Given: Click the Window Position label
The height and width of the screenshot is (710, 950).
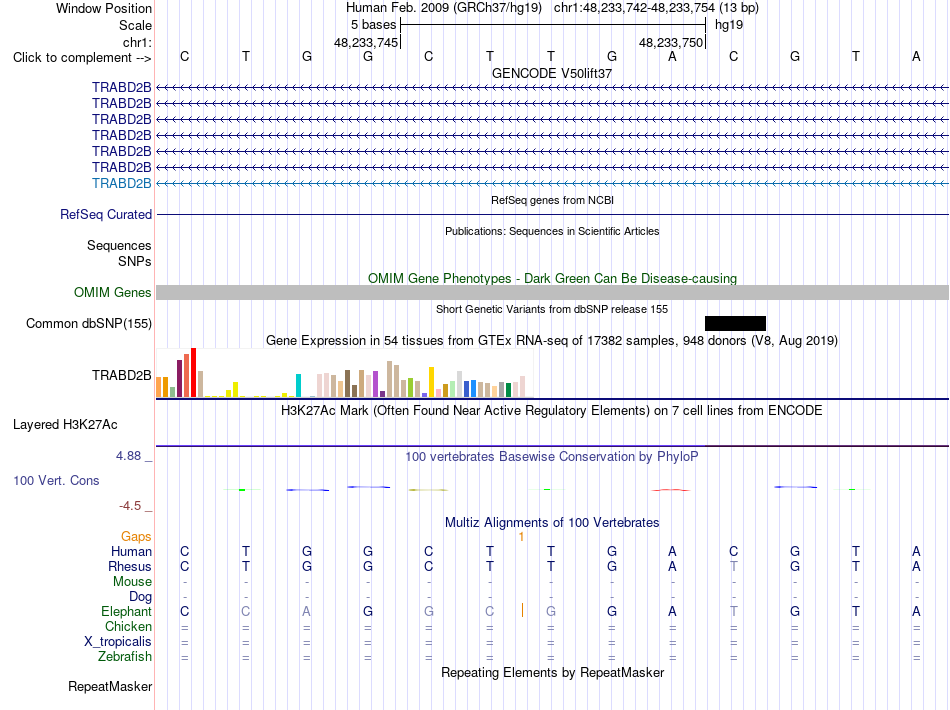Looking at the screenshot, I should tap(104, 8).
